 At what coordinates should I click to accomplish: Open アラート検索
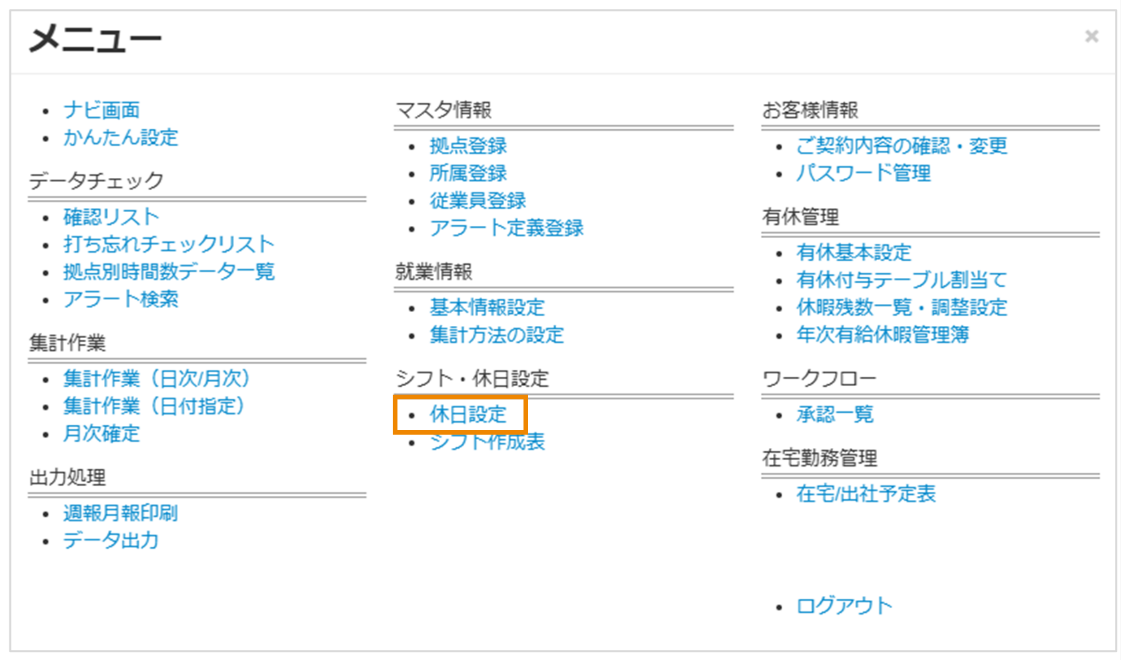pos(124,297)
